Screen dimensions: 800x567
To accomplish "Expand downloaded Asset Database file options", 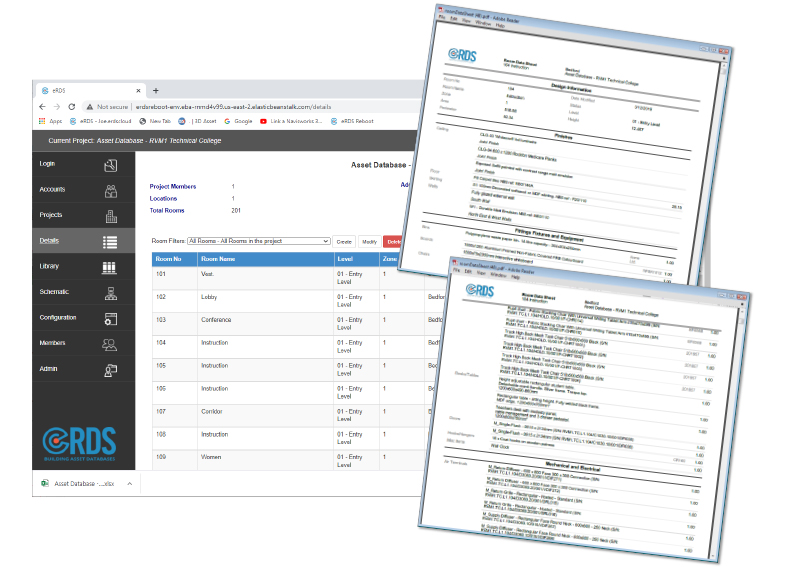I will (x=130, y=483).
